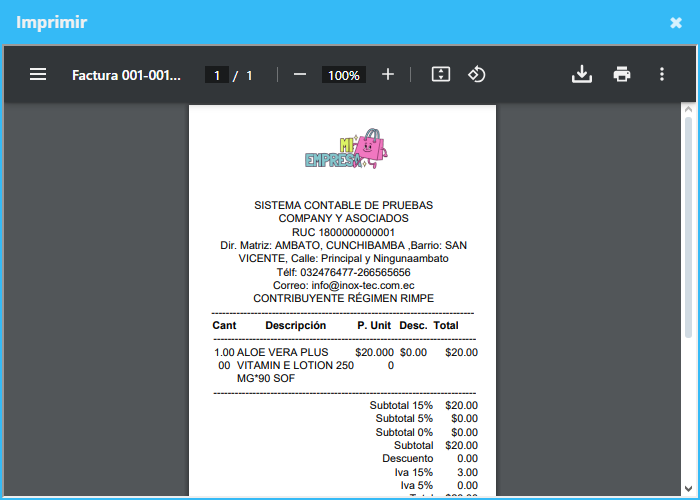Screen dimensions: 700x500
Task: Click the 100% zoom level field
Action: click(x=344, y=75)
